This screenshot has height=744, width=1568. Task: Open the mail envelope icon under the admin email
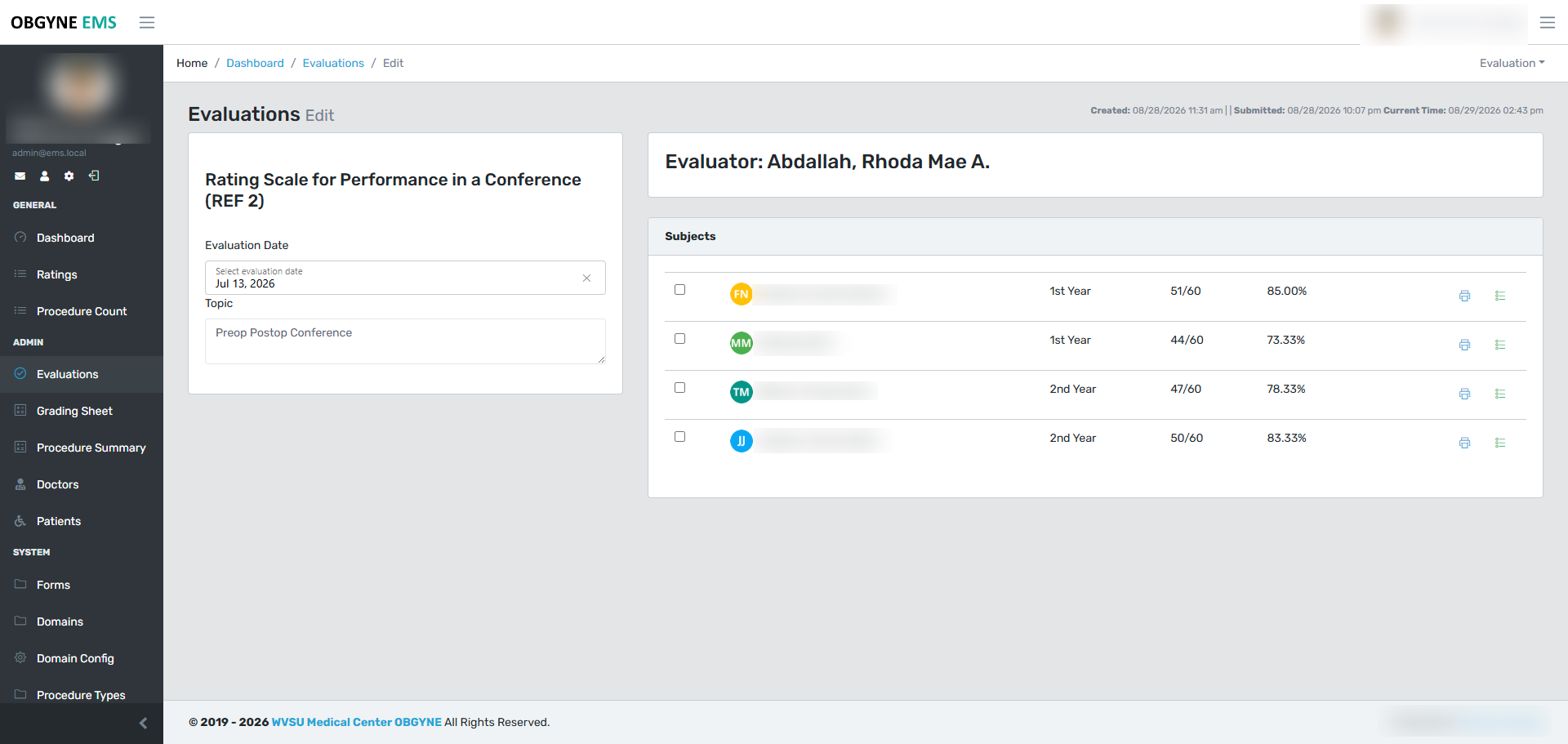20,176
